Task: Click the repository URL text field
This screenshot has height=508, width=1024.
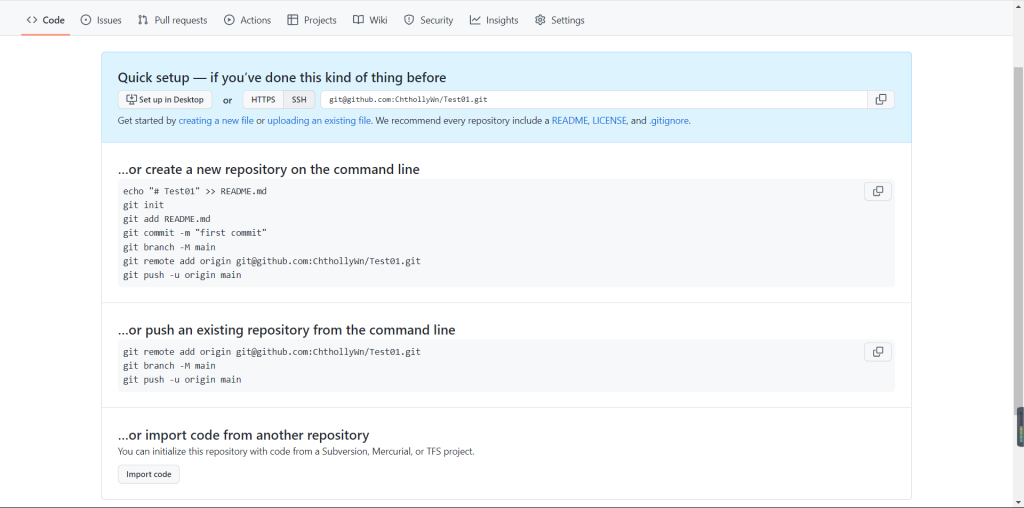Action: click(x=593, y=100)
